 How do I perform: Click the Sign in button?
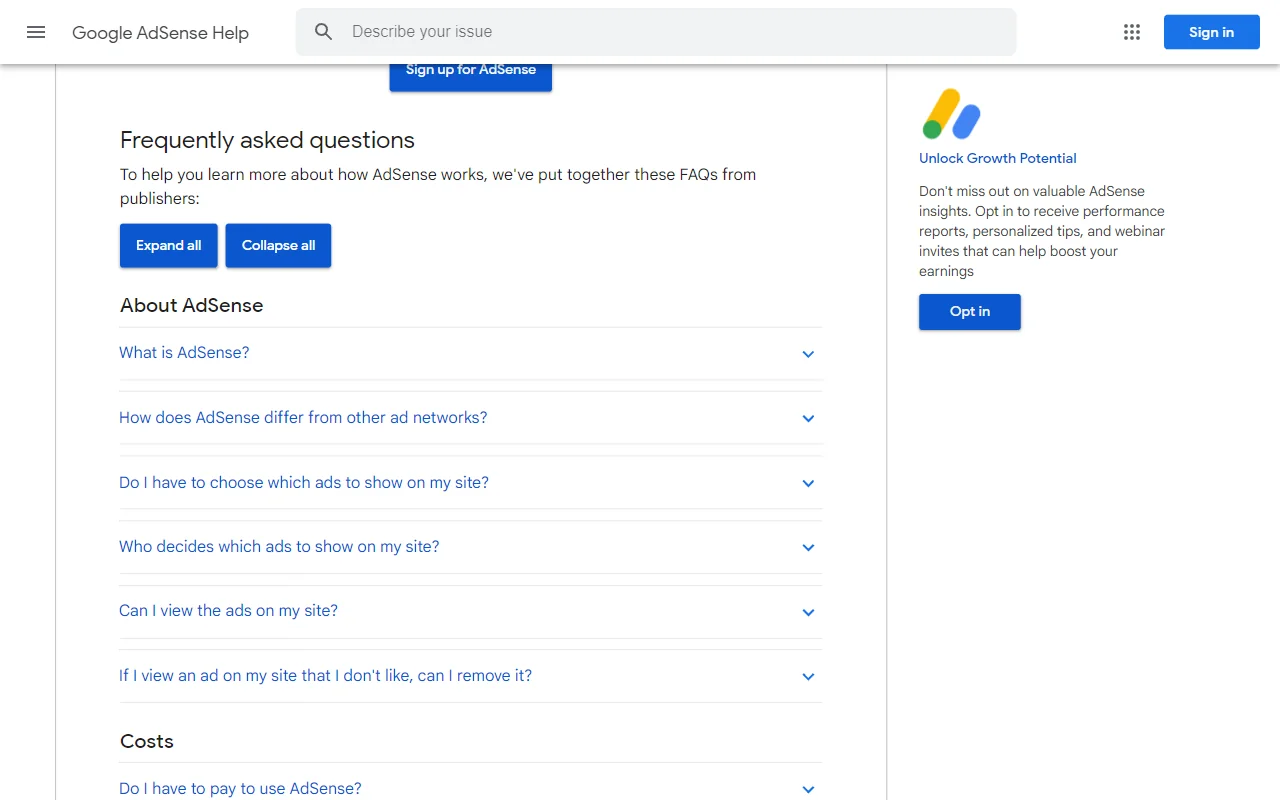click(x=1211, y=32)
